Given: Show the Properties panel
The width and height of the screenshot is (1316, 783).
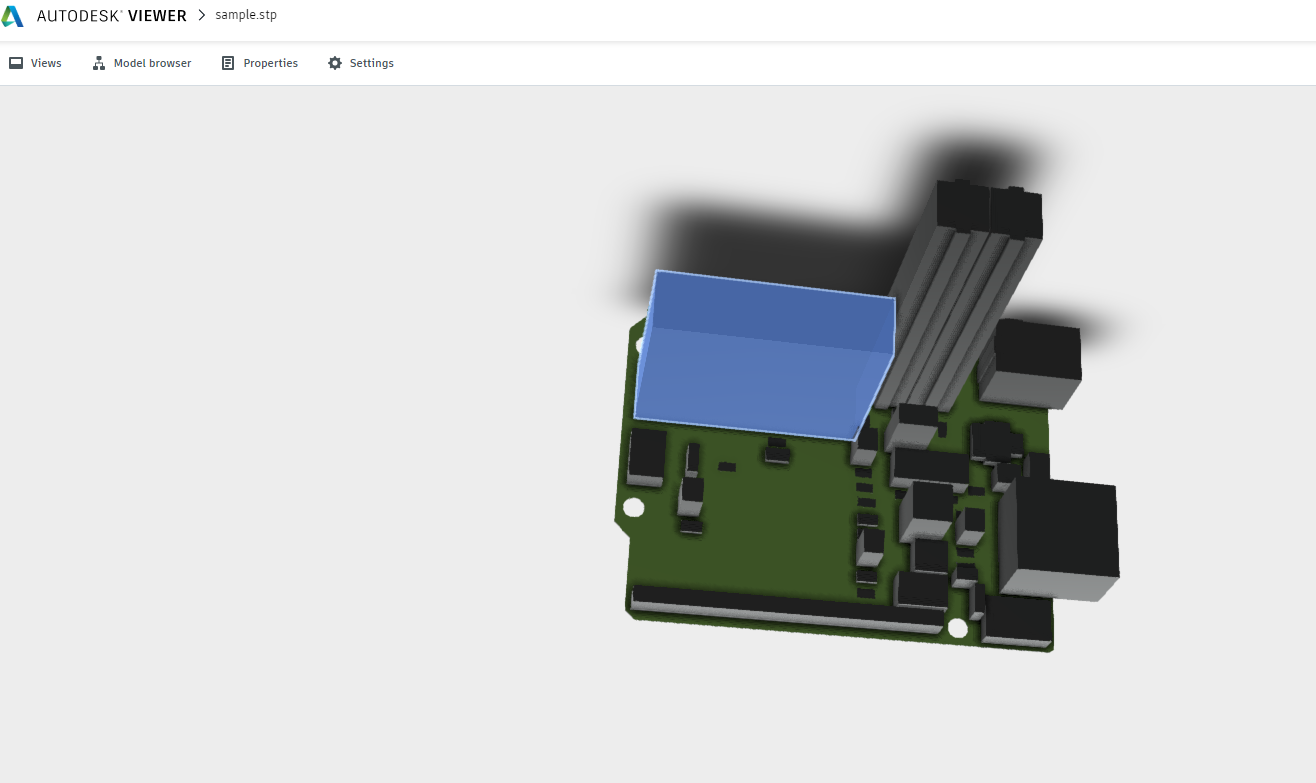Looking at the screenshot, I should coord(260,63).
